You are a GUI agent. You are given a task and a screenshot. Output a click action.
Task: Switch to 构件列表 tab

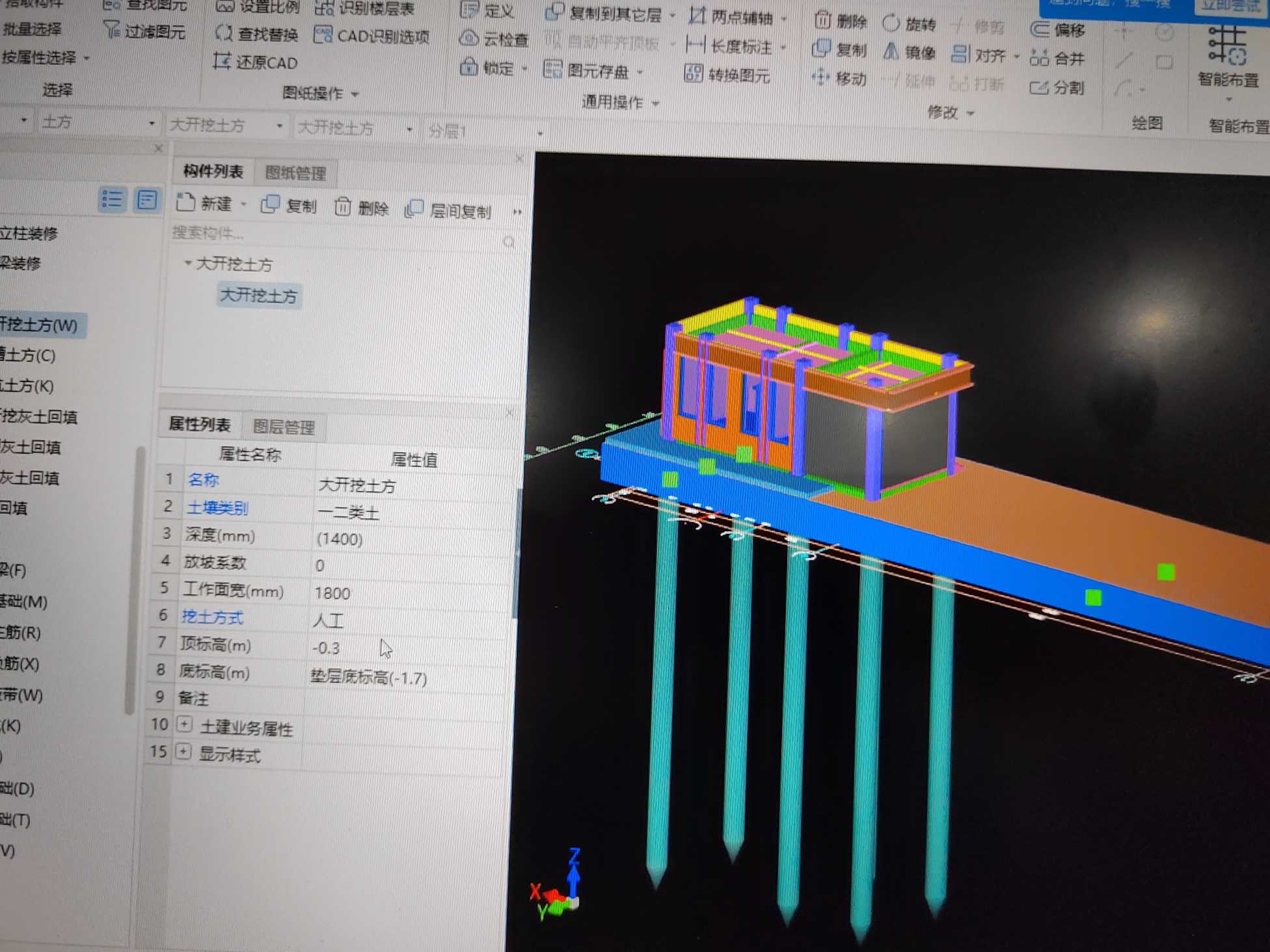[x=213, y=171]
